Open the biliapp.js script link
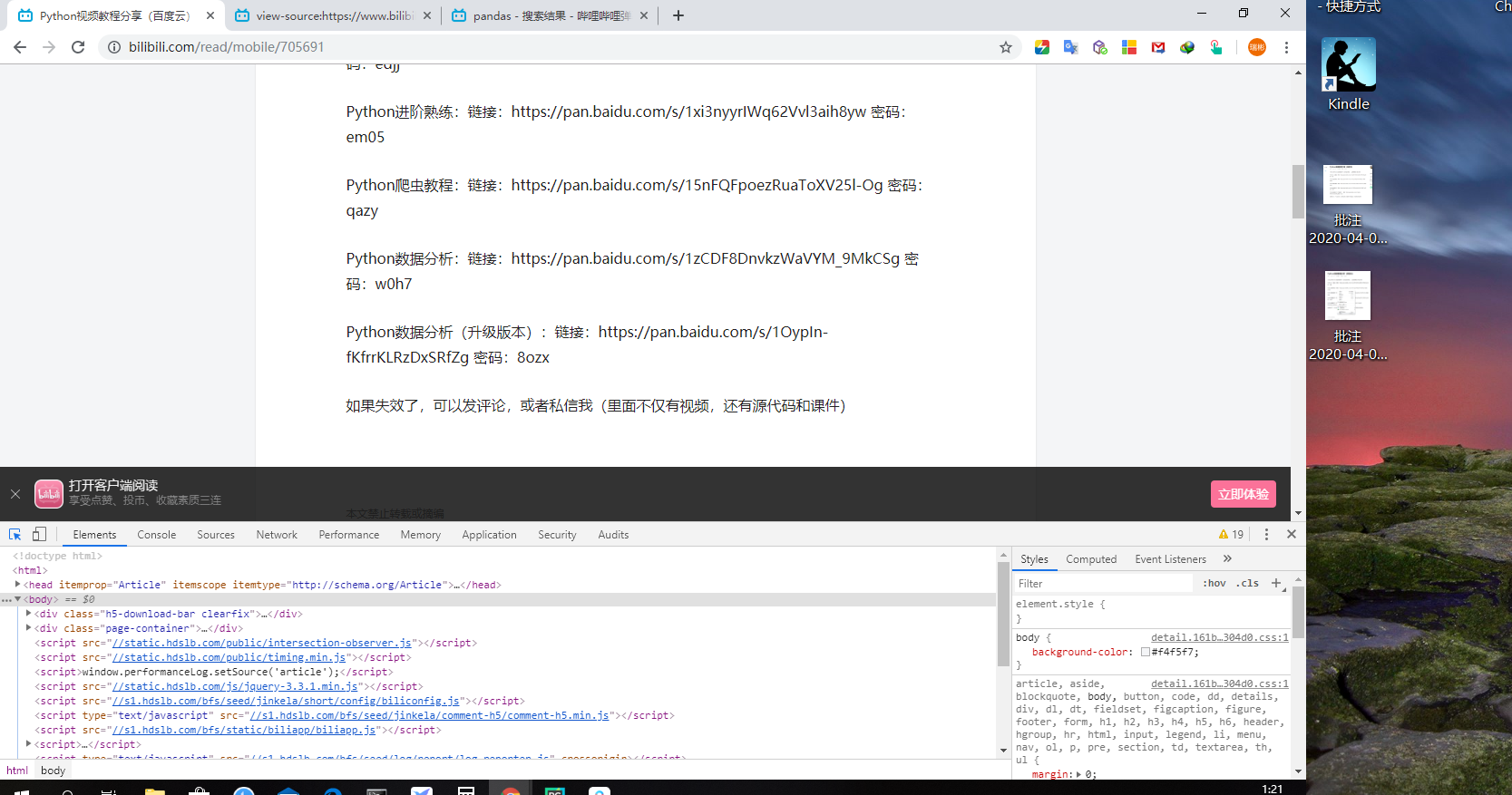1512x795 pixels. pos(244,730)
